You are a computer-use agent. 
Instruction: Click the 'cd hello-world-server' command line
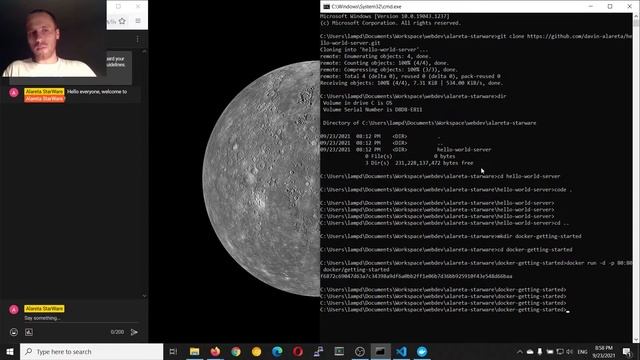click(440, 176)
